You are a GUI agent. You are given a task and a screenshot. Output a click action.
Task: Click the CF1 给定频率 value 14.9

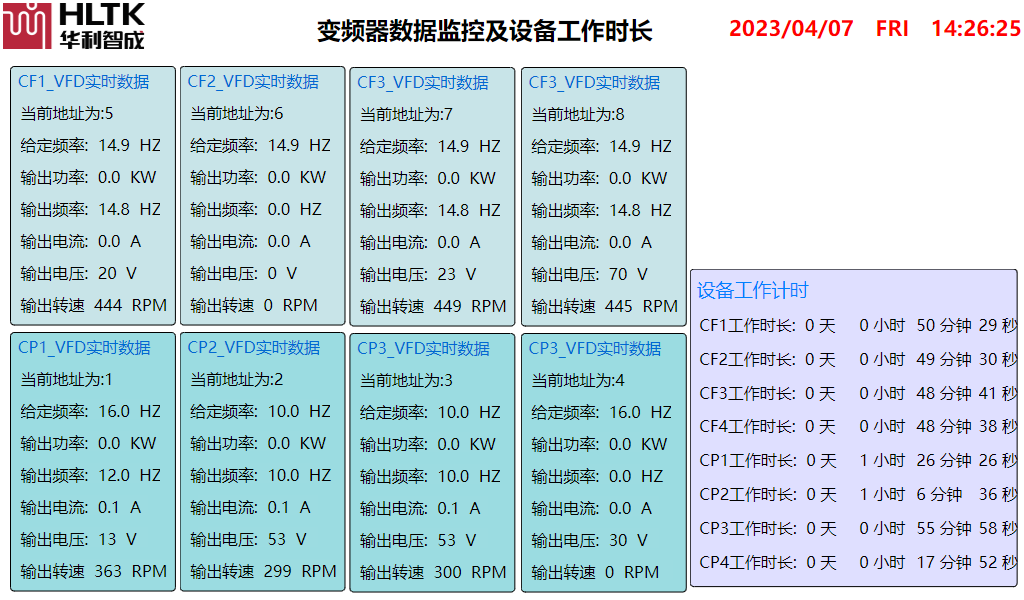point(114,146)
